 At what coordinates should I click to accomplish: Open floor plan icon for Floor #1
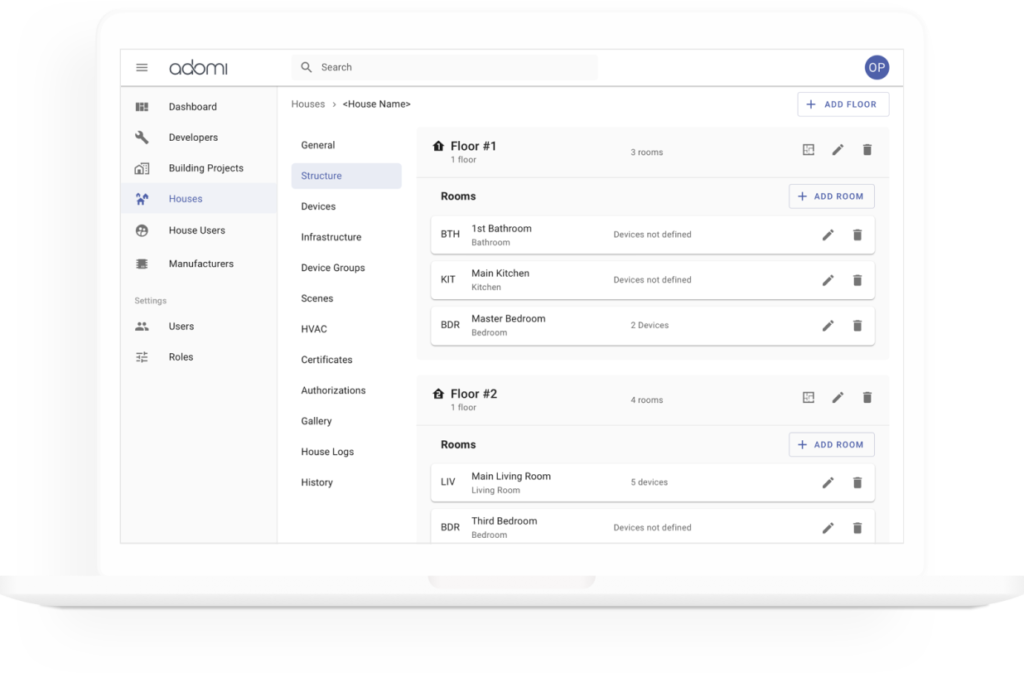(x=808, y=149)
